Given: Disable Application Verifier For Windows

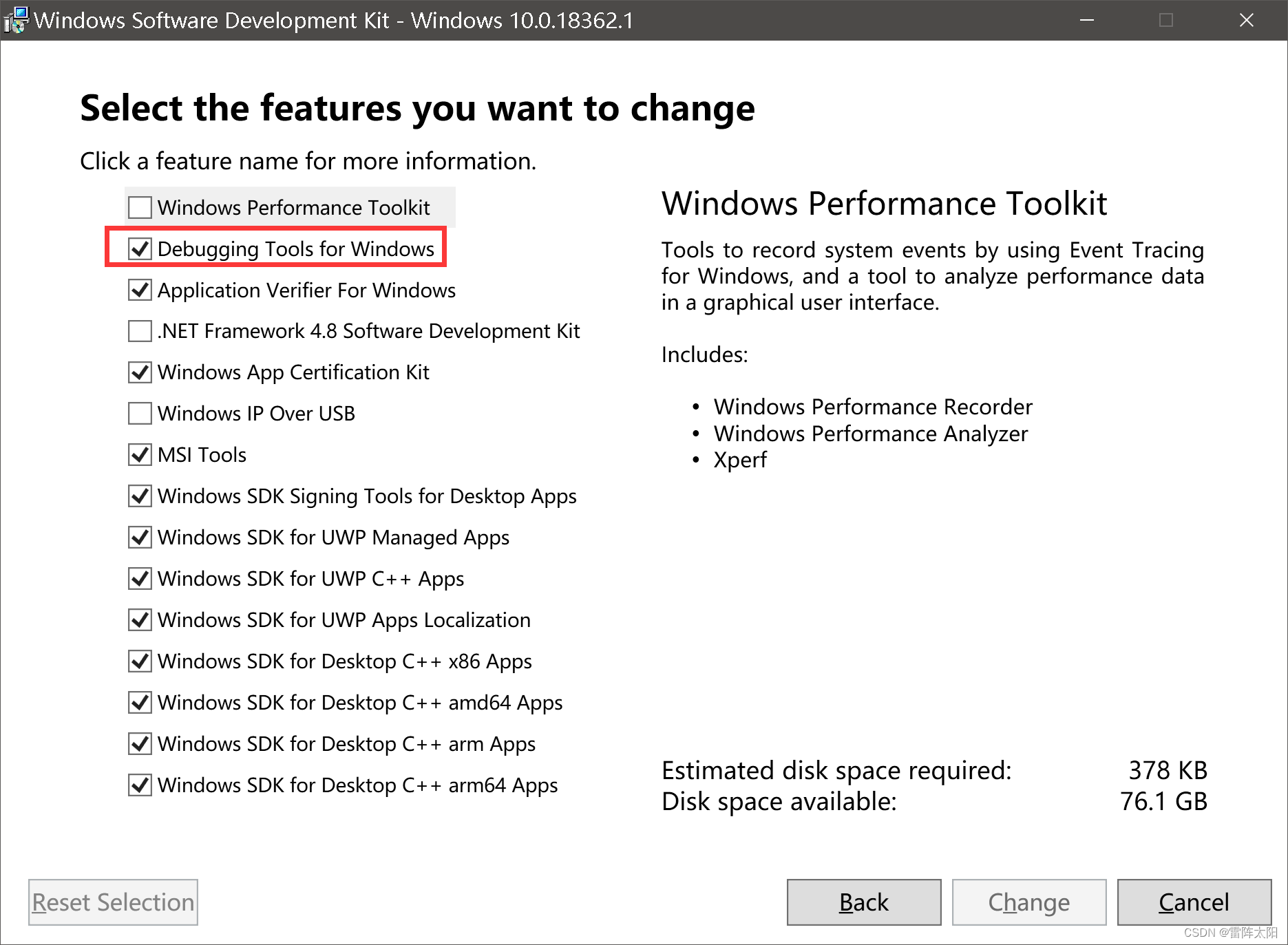Looking at the screenshot, I should point(140,290).
